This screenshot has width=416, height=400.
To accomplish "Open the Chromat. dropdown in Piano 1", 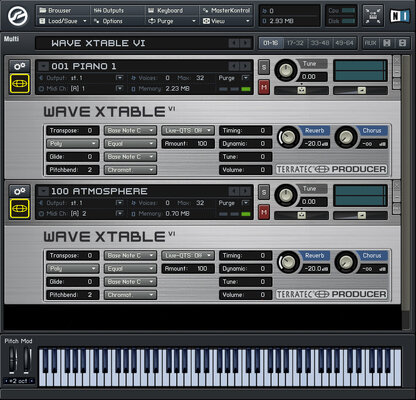I will 130,170.
